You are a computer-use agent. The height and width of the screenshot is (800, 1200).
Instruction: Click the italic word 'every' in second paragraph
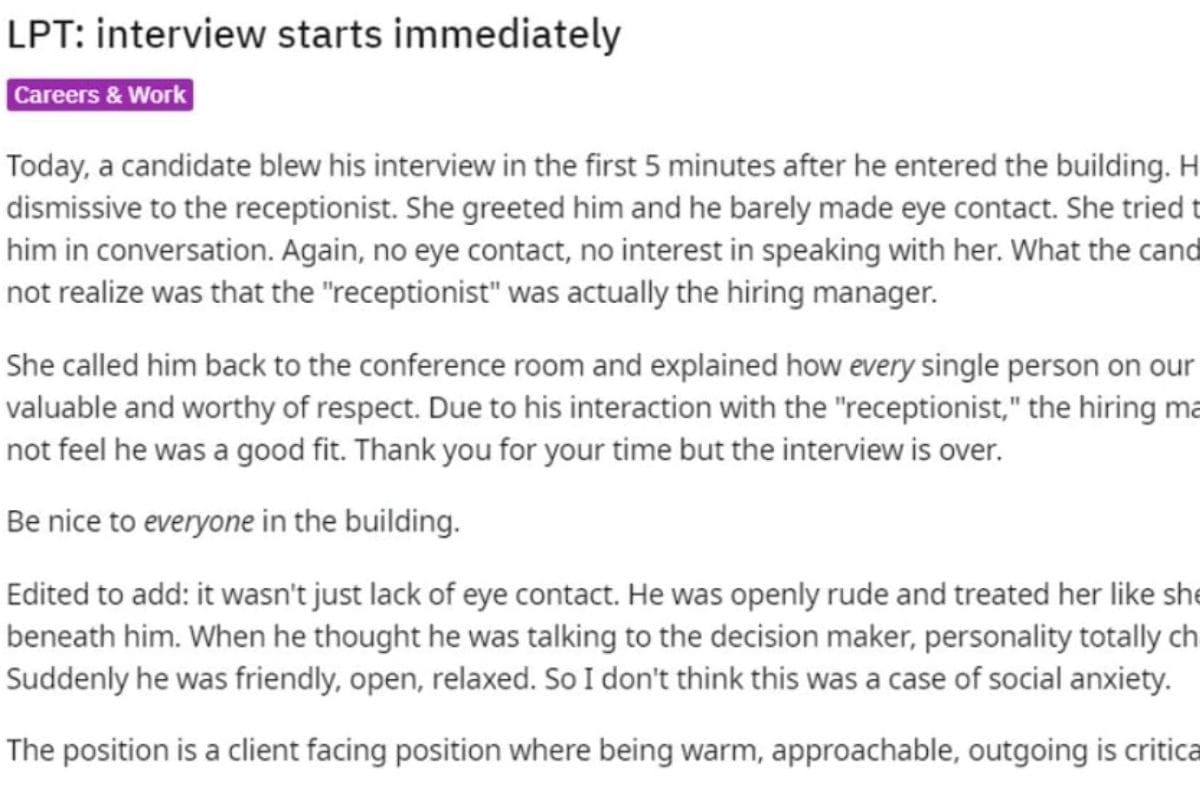click(881, 366)
